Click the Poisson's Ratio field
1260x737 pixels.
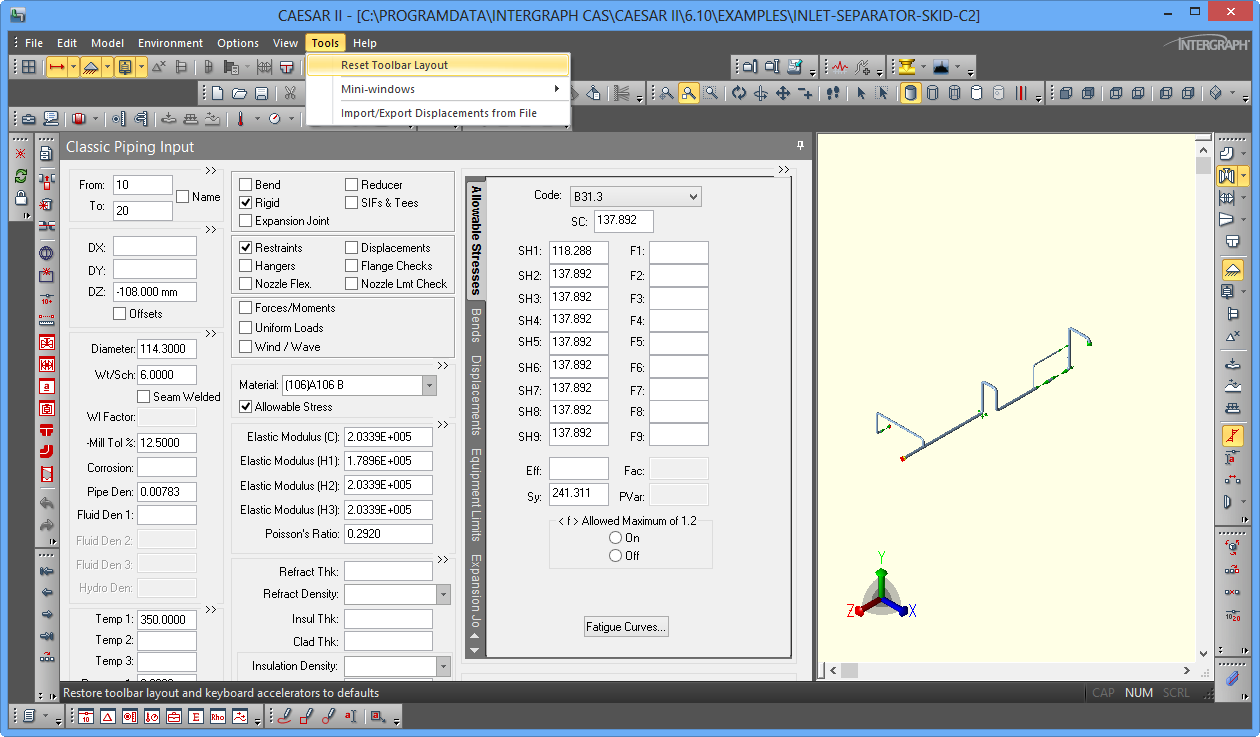tap(388, 534)
